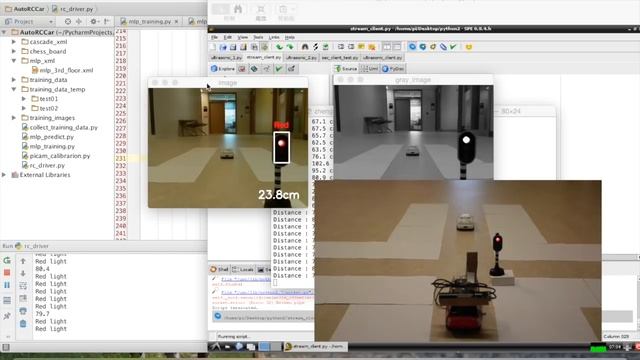This screenshot has width=640, height=360.
Task: Open Explore sidebar tab in SPE
Action: (x=222, y=69)
